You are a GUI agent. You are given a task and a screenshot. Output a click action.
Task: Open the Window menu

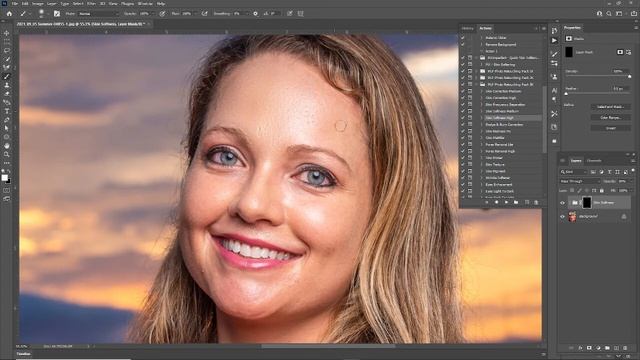pyautogui.click(x=145, y=3)
